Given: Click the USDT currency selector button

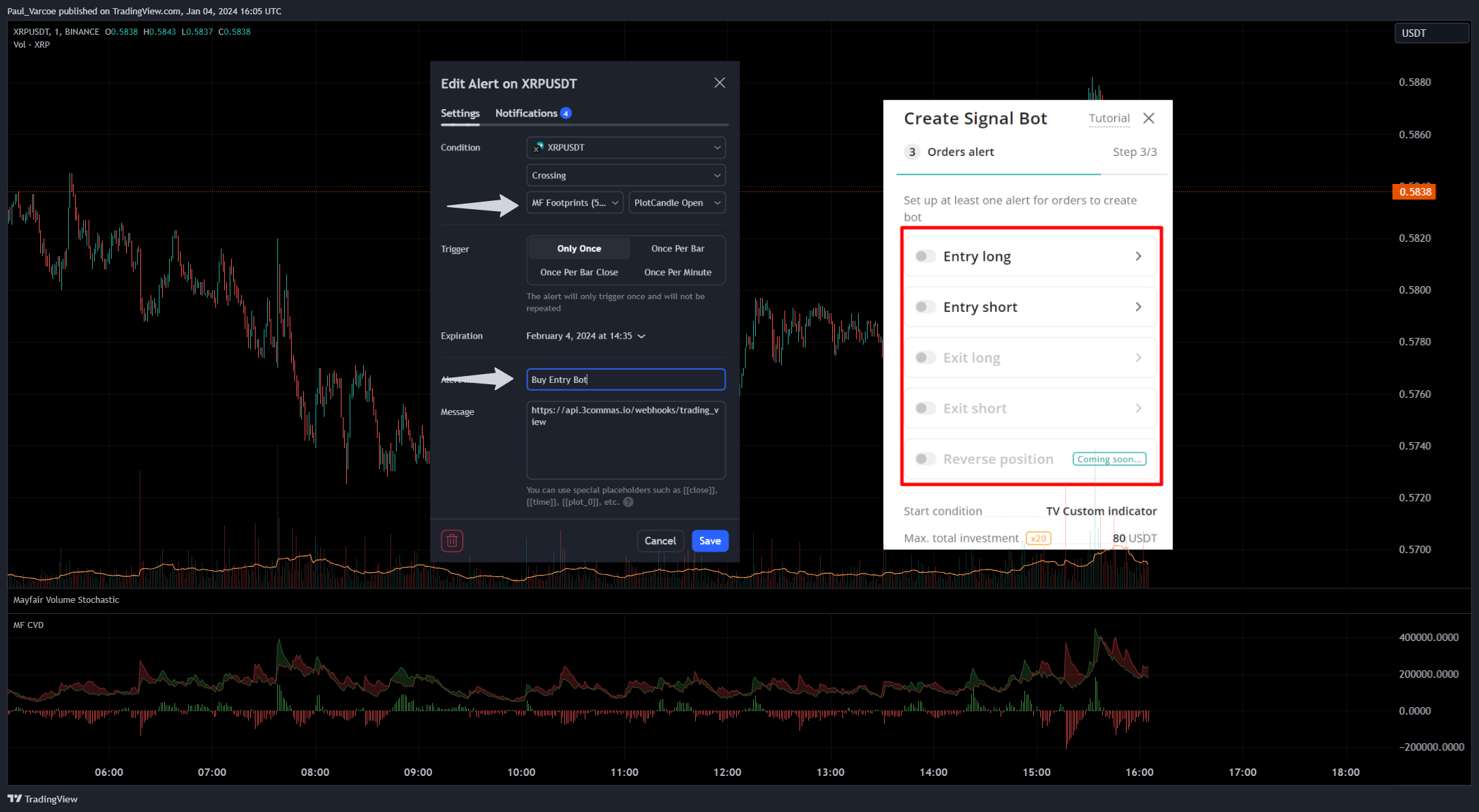Looking at the screenshot, I should click(x=1431, y=33).
